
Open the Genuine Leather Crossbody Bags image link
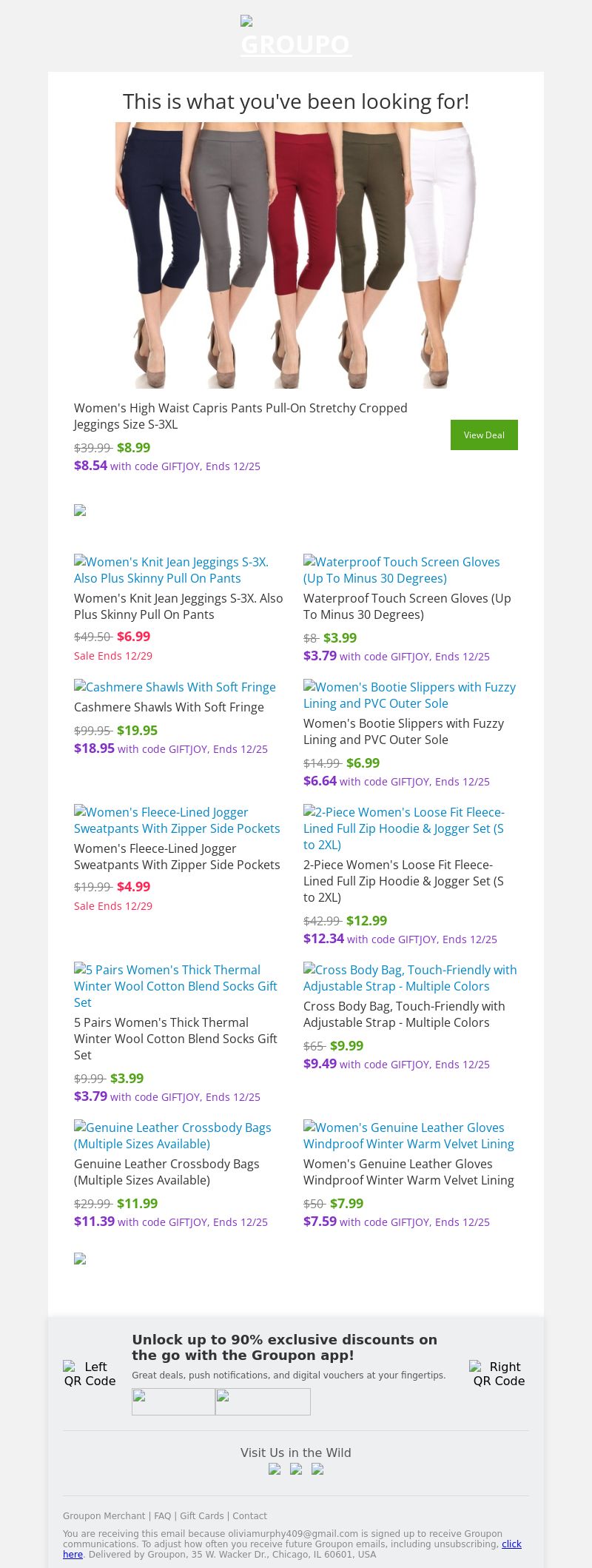(x=172, y=1136)
